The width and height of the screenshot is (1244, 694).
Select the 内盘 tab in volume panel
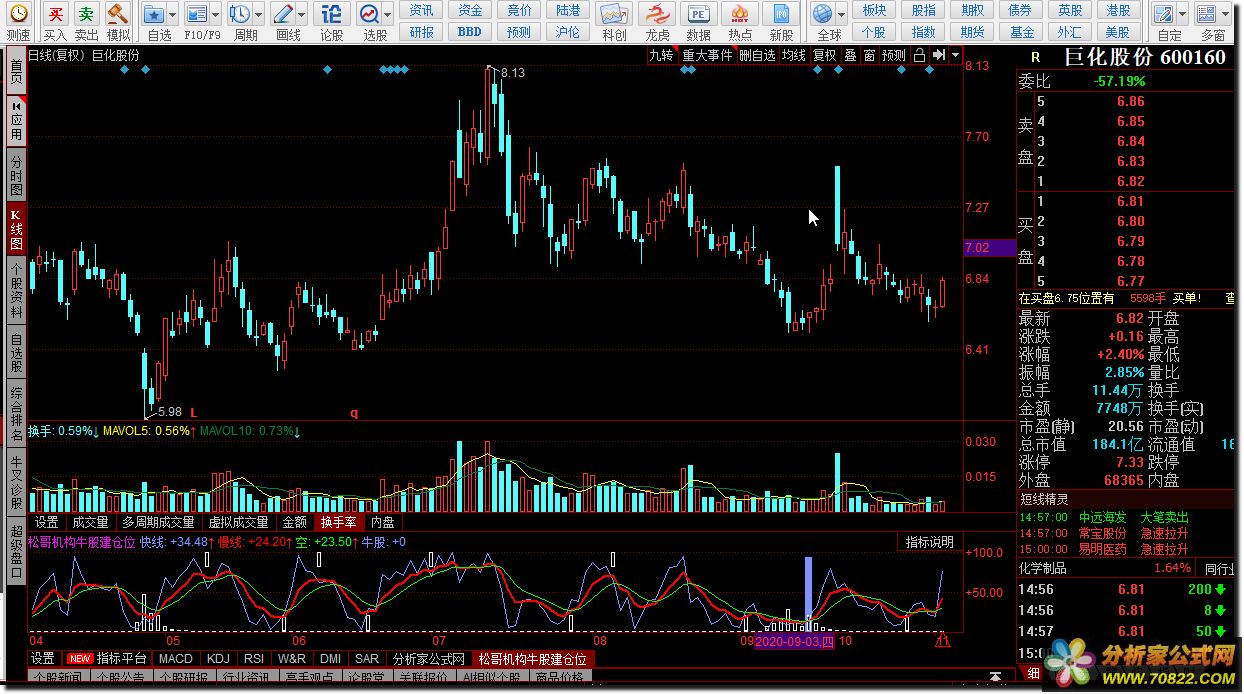coord(382,522)
